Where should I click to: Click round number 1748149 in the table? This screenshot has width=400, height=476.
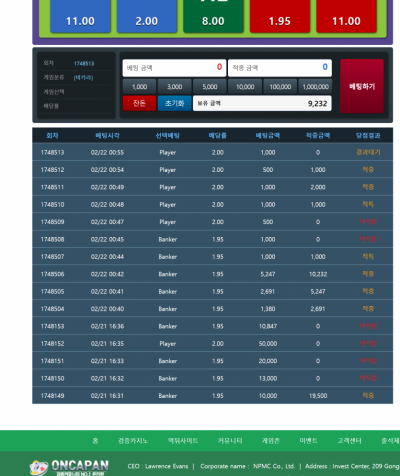52,396
